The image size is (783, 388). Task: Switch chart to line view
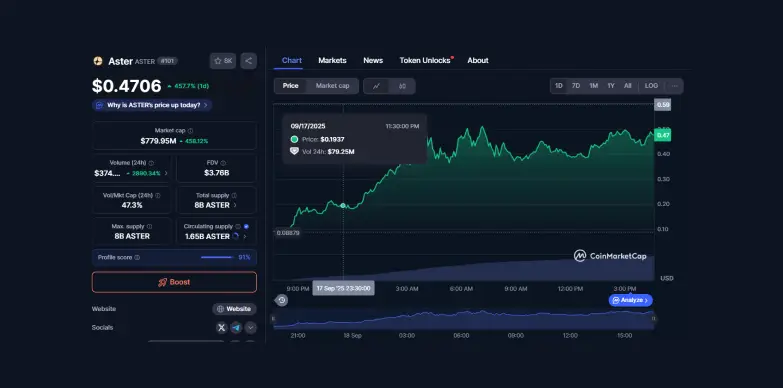(377, 86)
